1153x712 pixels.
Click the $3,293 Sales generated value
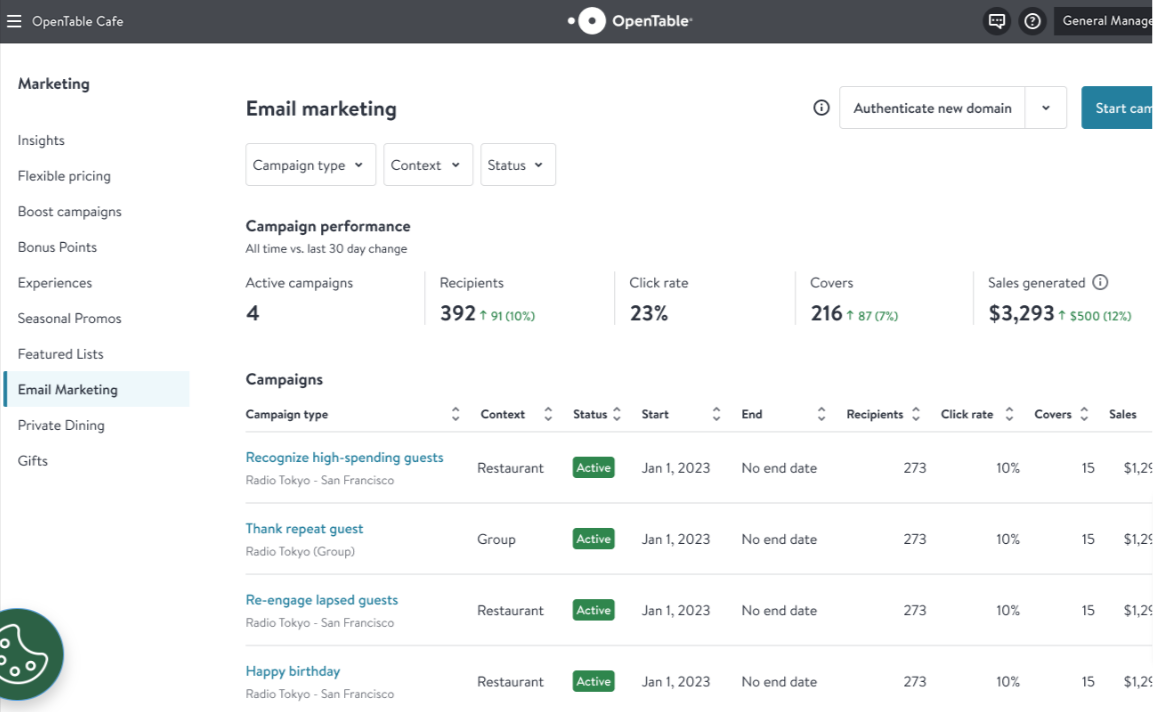point(1021,313)
